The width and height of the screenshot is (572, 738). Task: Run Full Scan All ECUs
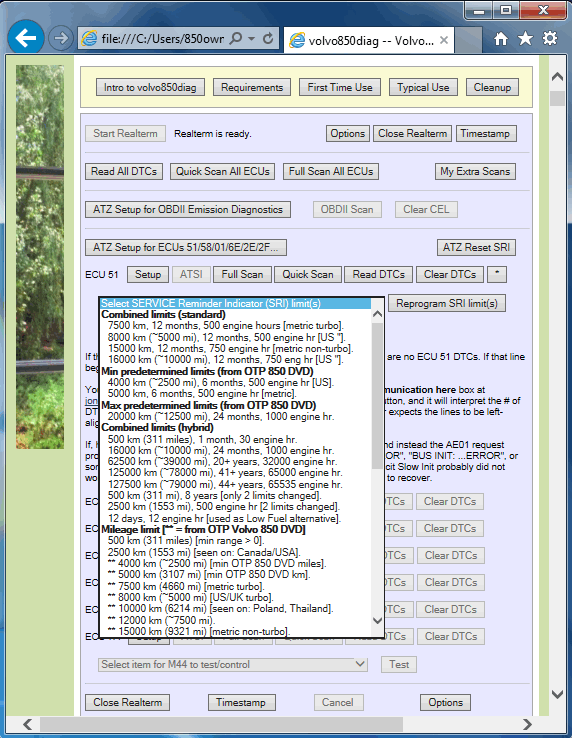331,171
